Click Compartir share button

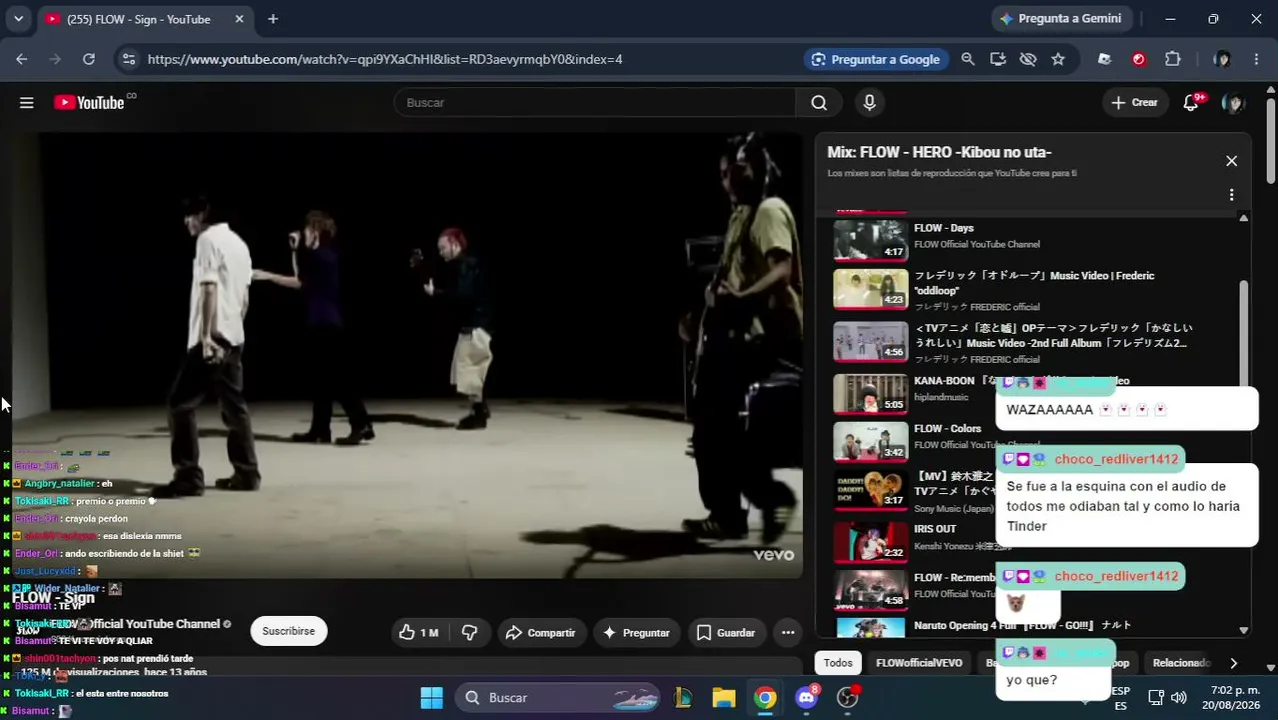coord(540,632)
